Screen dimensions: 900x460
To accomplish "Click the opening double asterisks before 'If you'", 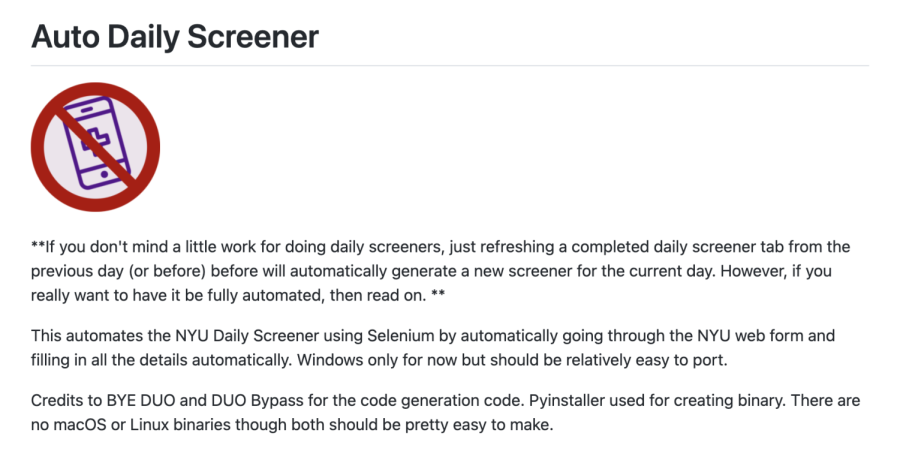I will tap(38, 246).
